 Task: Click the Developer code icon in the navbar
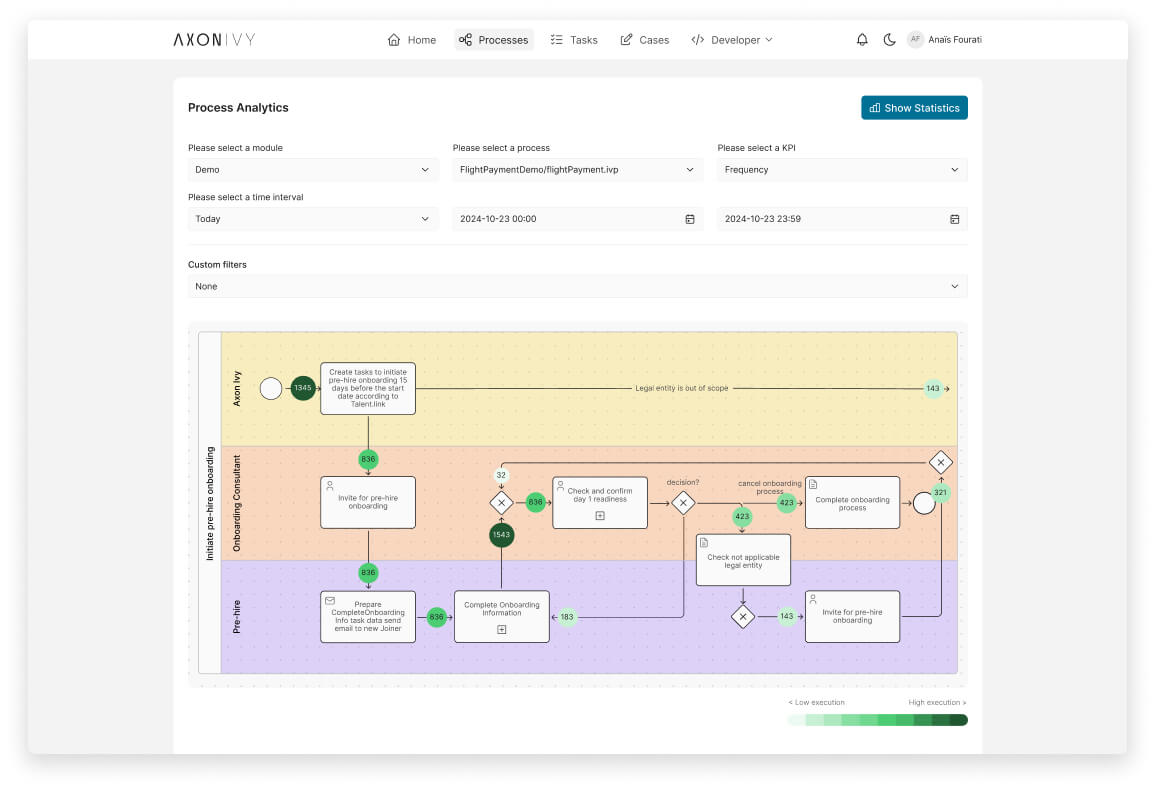click(x=697, y=40)
